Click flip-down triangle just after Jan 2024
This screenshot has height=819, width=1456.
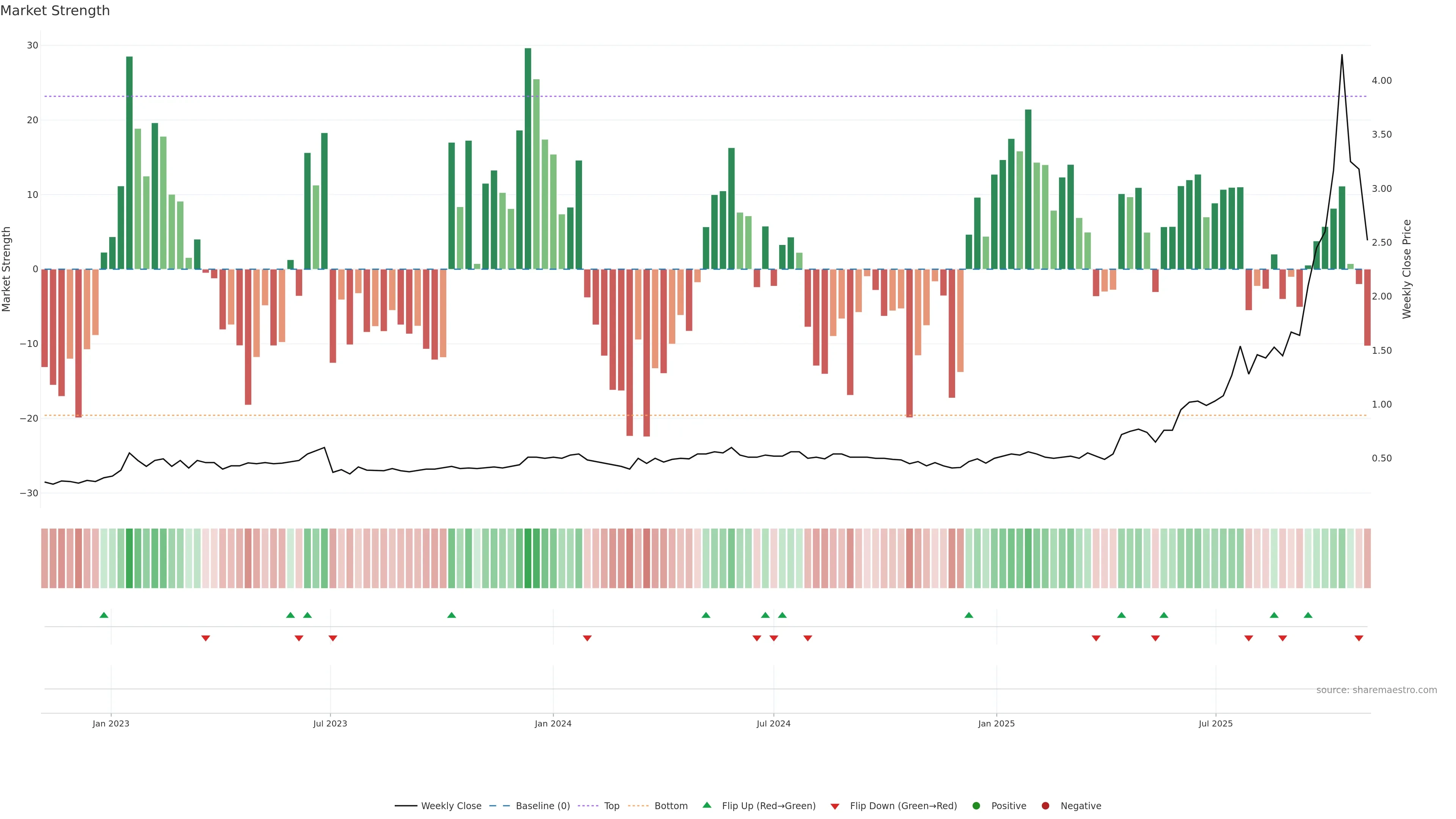[x=587, y=638]
